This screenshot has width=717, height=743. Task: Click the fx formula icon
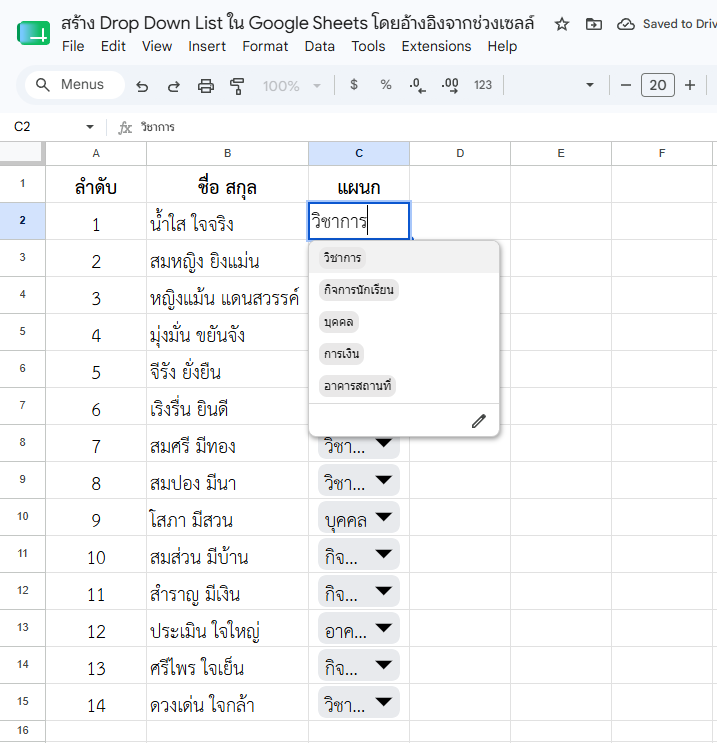coord(125,127)
